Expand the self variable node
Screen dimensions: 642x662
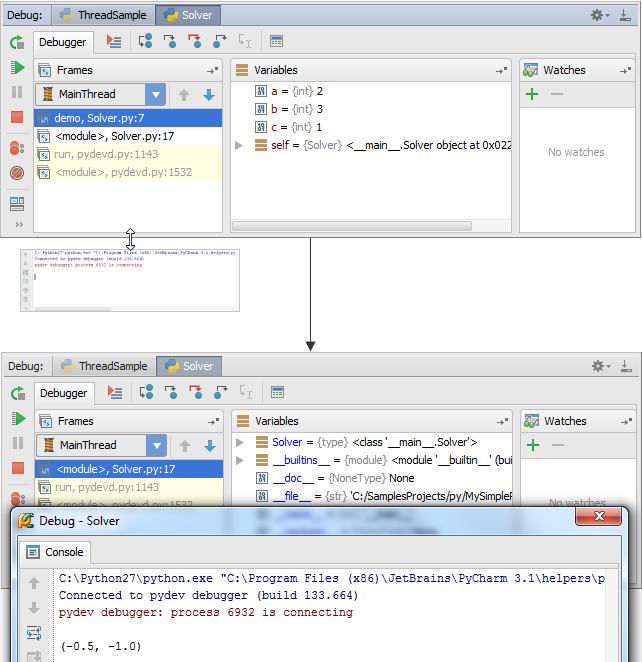239,145
